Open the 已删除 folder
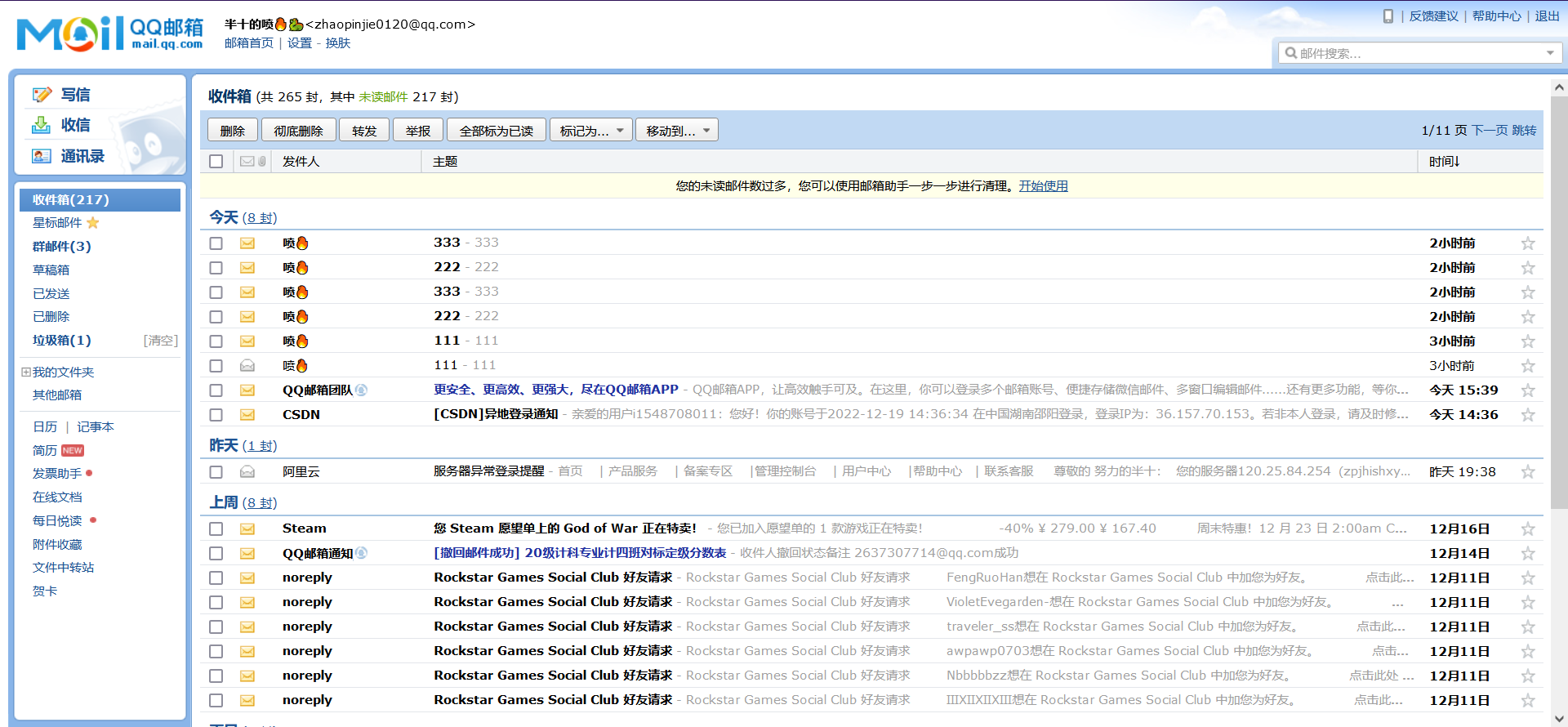This screenshot has width=1568, height=727. tap(51, 316)
